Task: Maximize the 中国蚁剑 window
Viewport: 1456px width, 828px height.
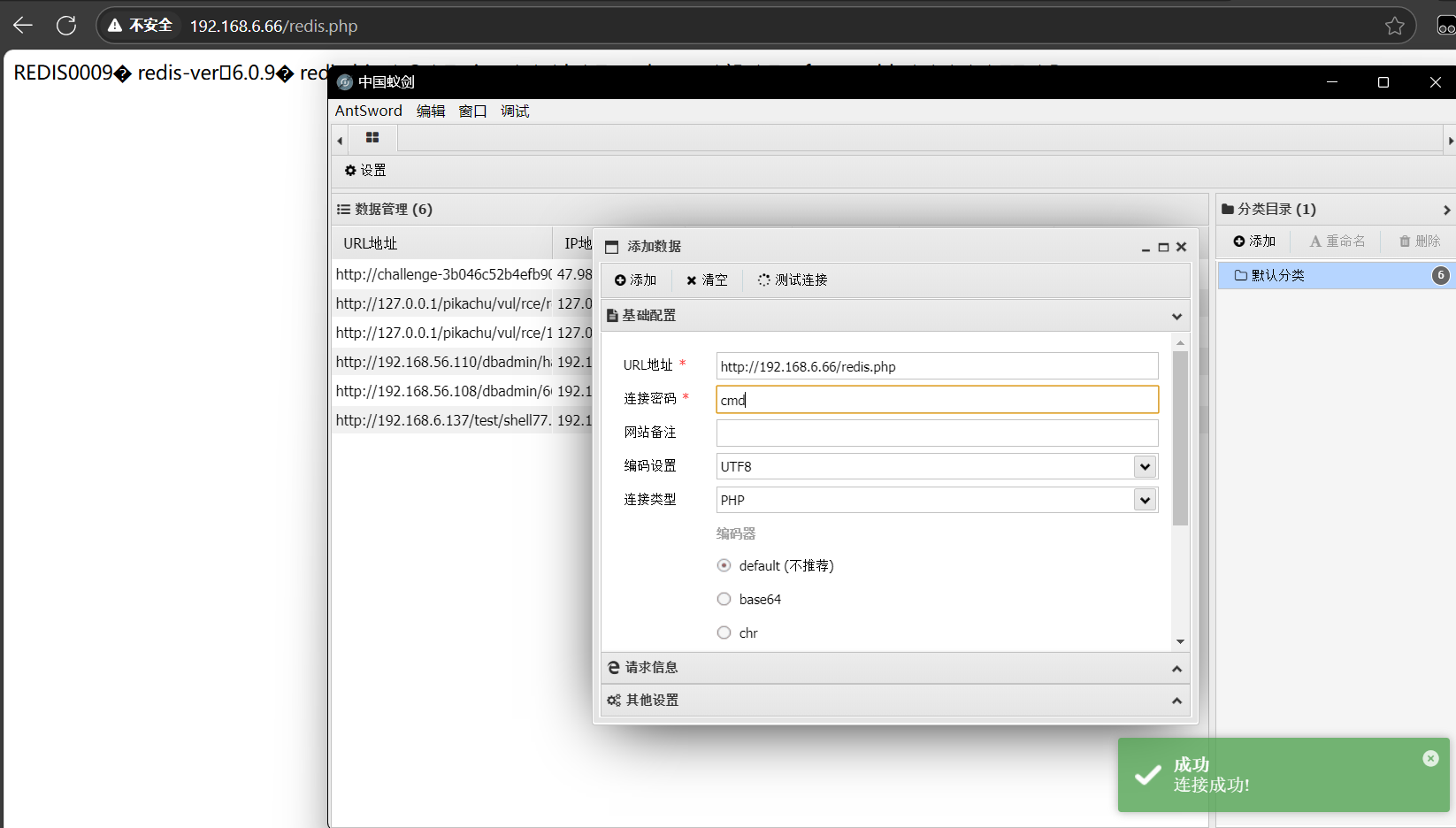Action: pyautogui.click(x=1383, y=82)
